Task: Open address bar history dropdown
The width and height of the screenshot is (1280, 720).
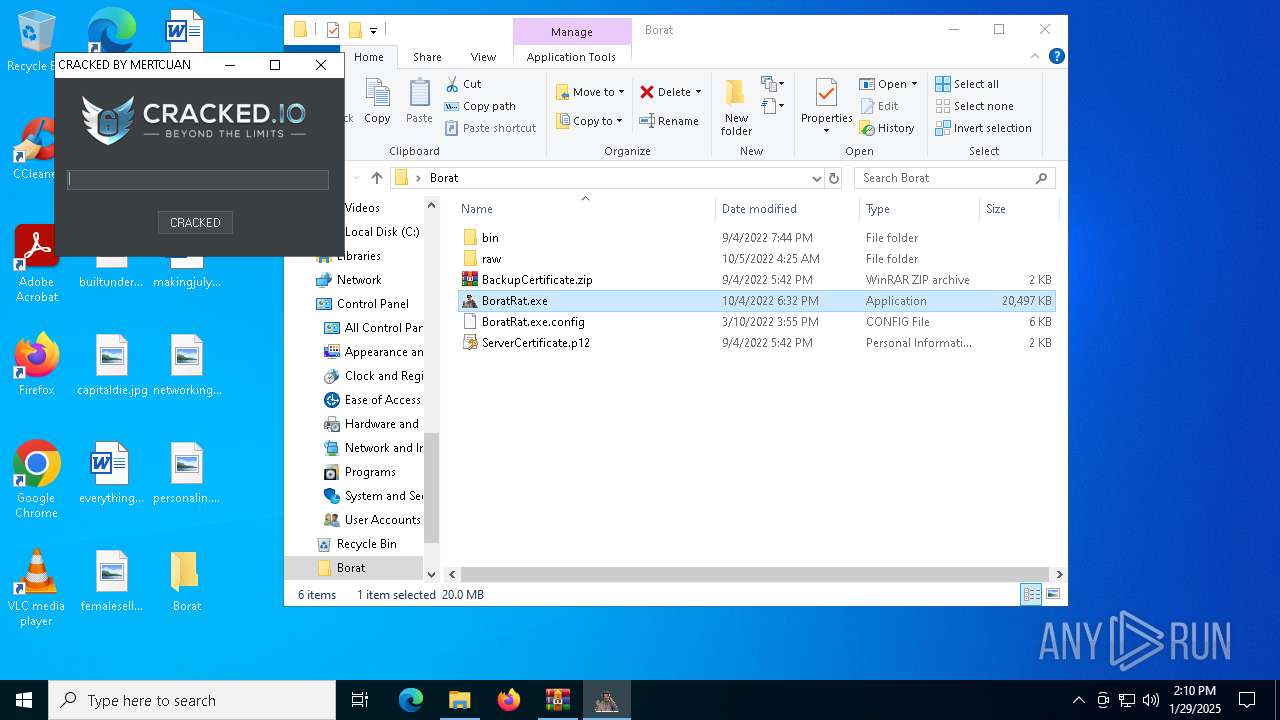Action: [817, 178]
